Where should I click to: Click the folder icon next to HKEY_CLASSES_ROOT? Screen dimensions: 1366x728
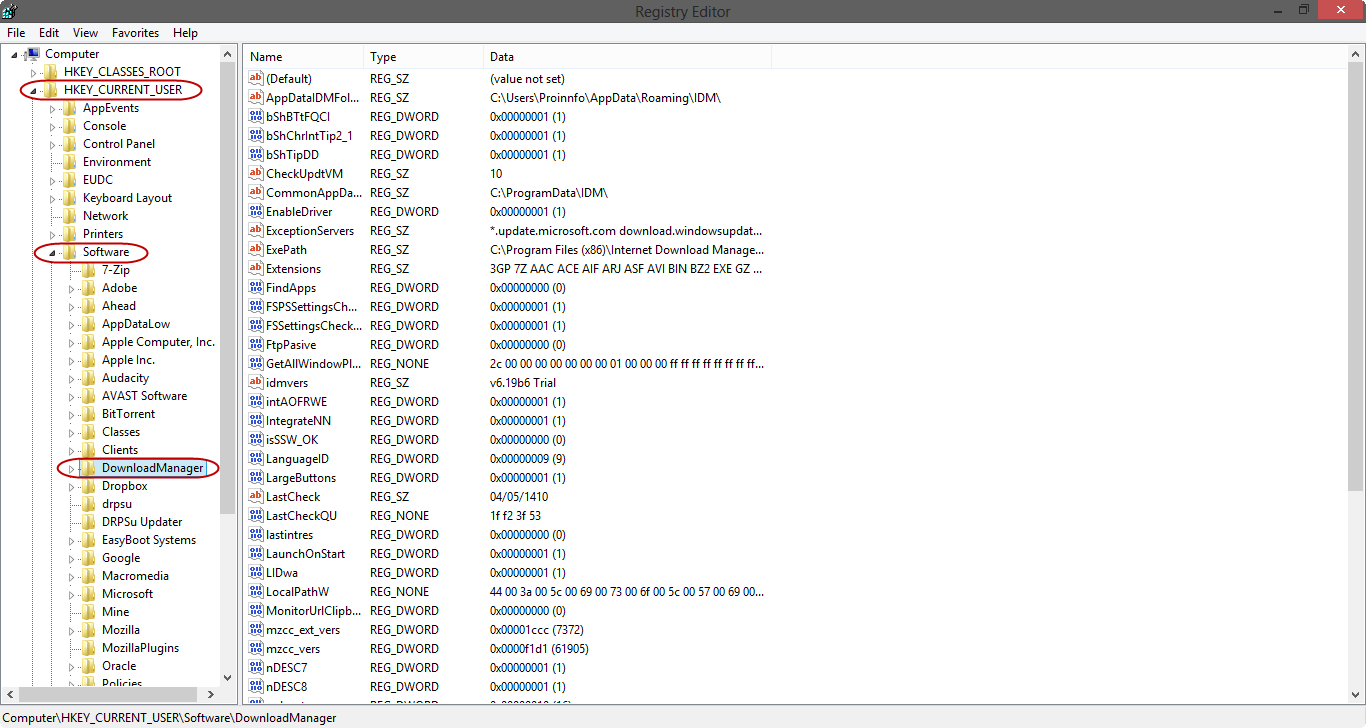click(x=51, y=72)
